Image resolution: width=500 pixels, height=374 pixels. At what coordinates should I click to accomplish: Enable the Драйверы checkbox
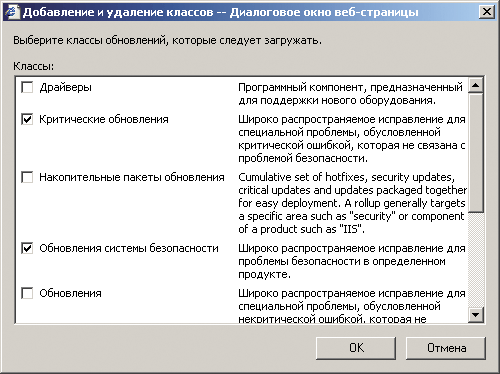pyautogui.click(x=27, y=87)
